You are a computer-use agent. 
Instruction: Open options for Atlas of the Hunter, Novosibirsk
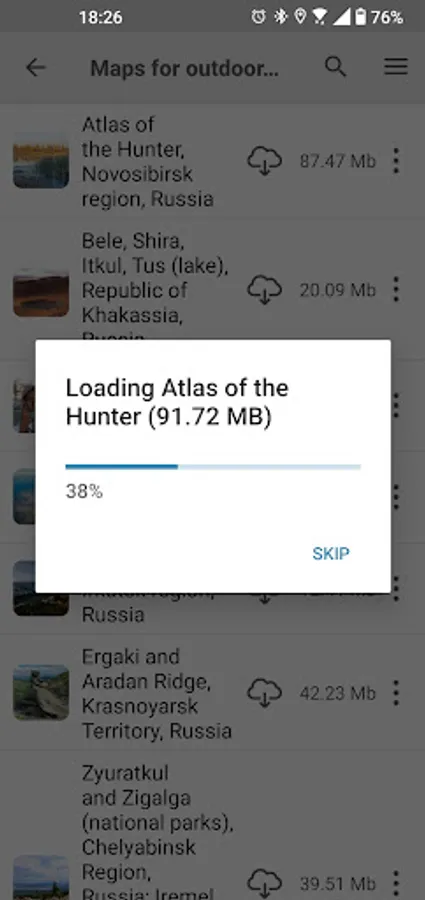[396, 161]
